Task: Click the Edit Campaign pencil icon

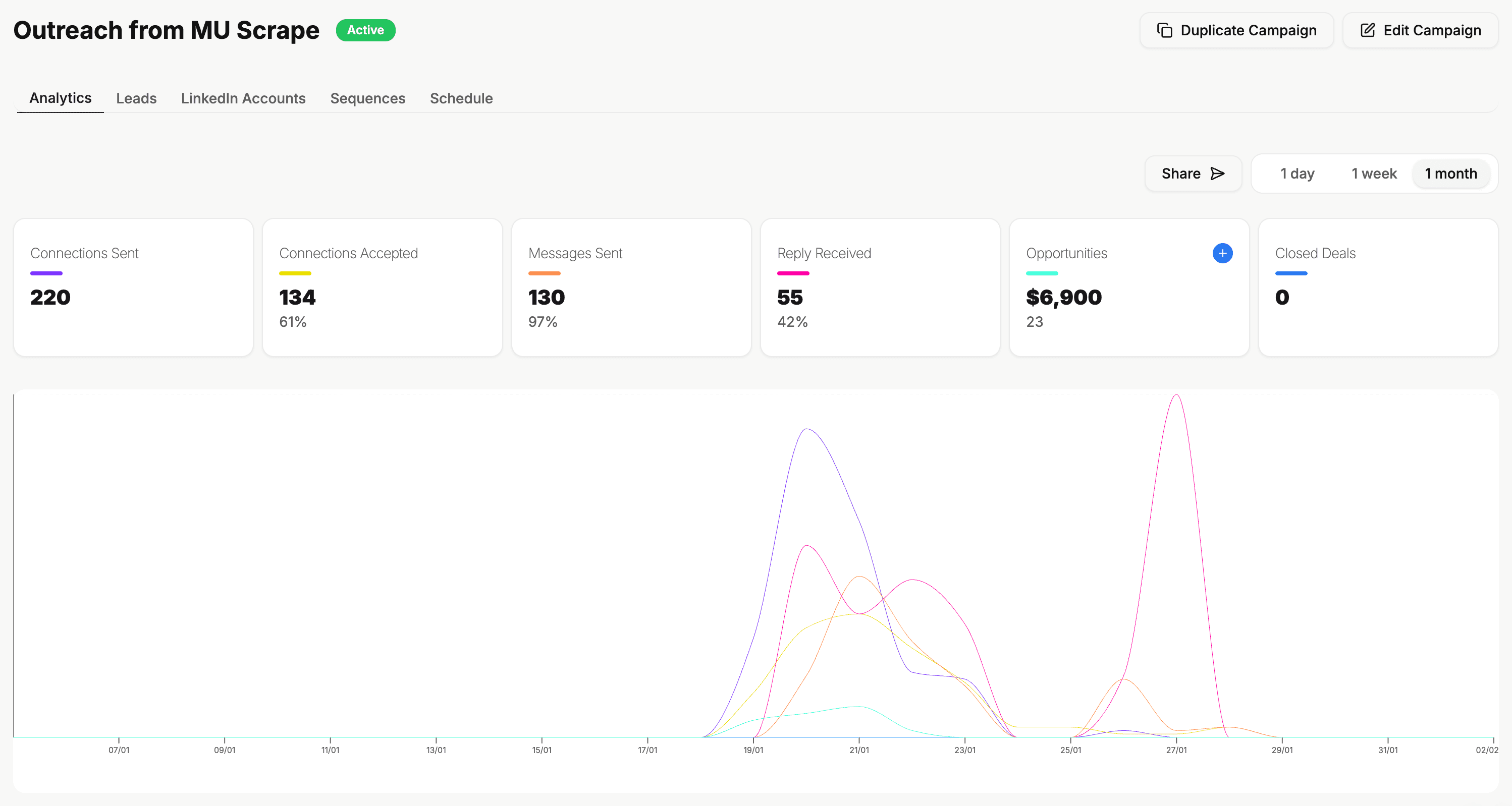Action: [1369, 29]
